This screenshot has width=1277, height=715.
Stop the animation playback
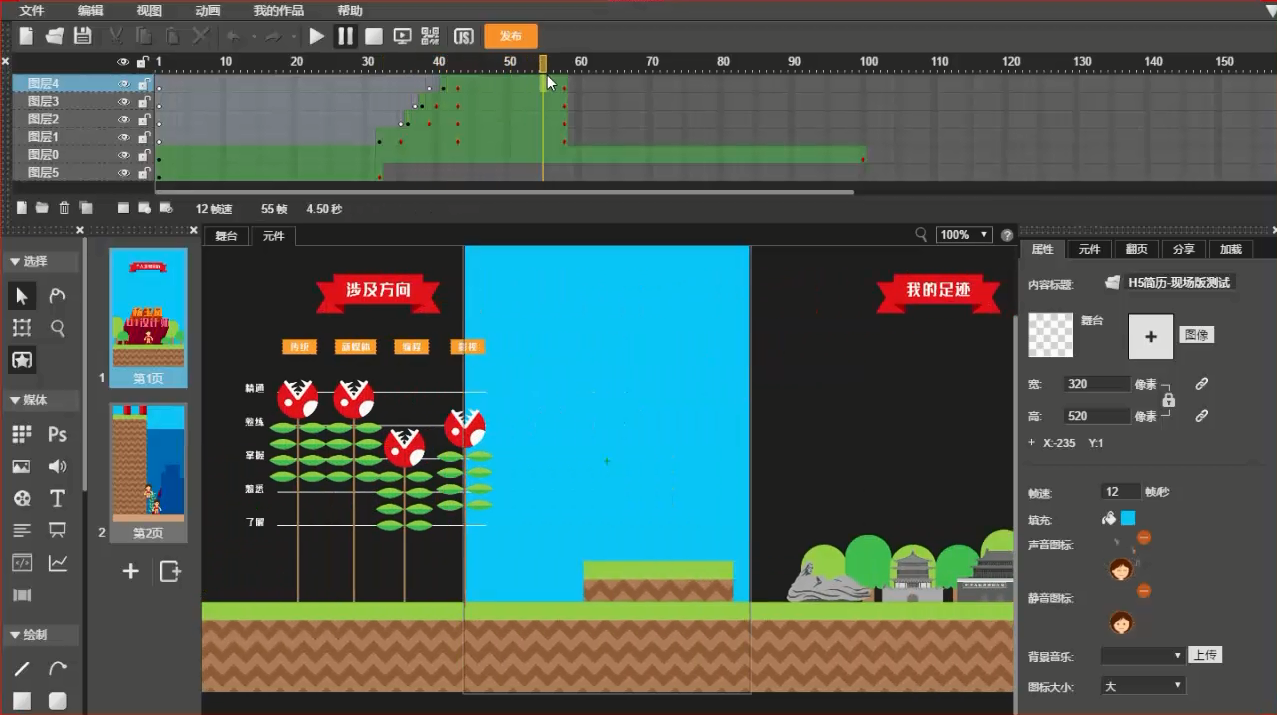pos(374,36)
